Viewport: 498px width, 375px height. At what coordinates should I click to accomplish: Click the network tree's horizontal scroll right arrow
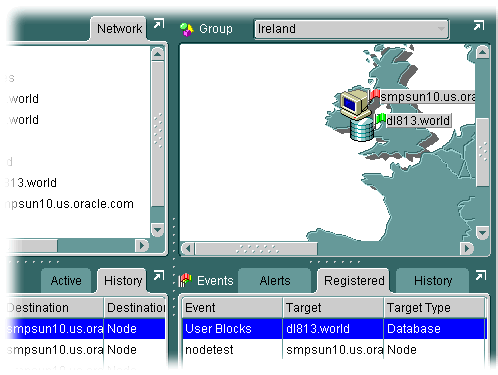tap(142, 246)
